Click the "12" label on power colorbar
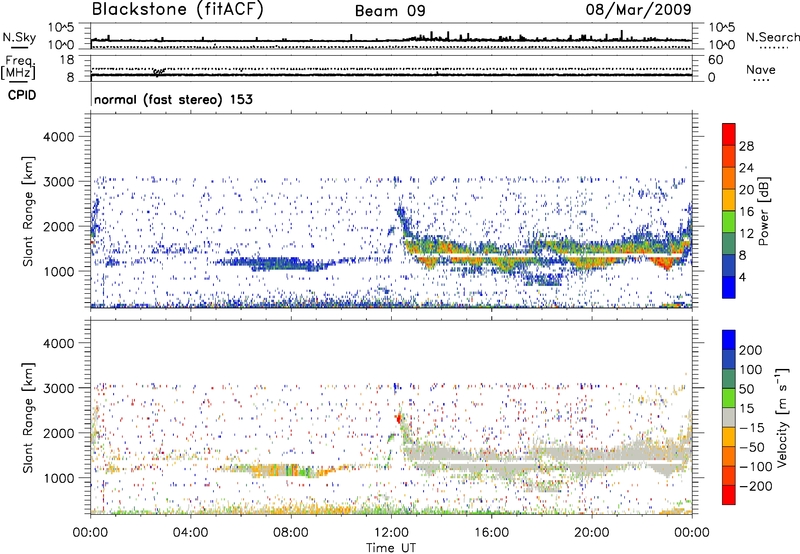 tap(746, 234)
